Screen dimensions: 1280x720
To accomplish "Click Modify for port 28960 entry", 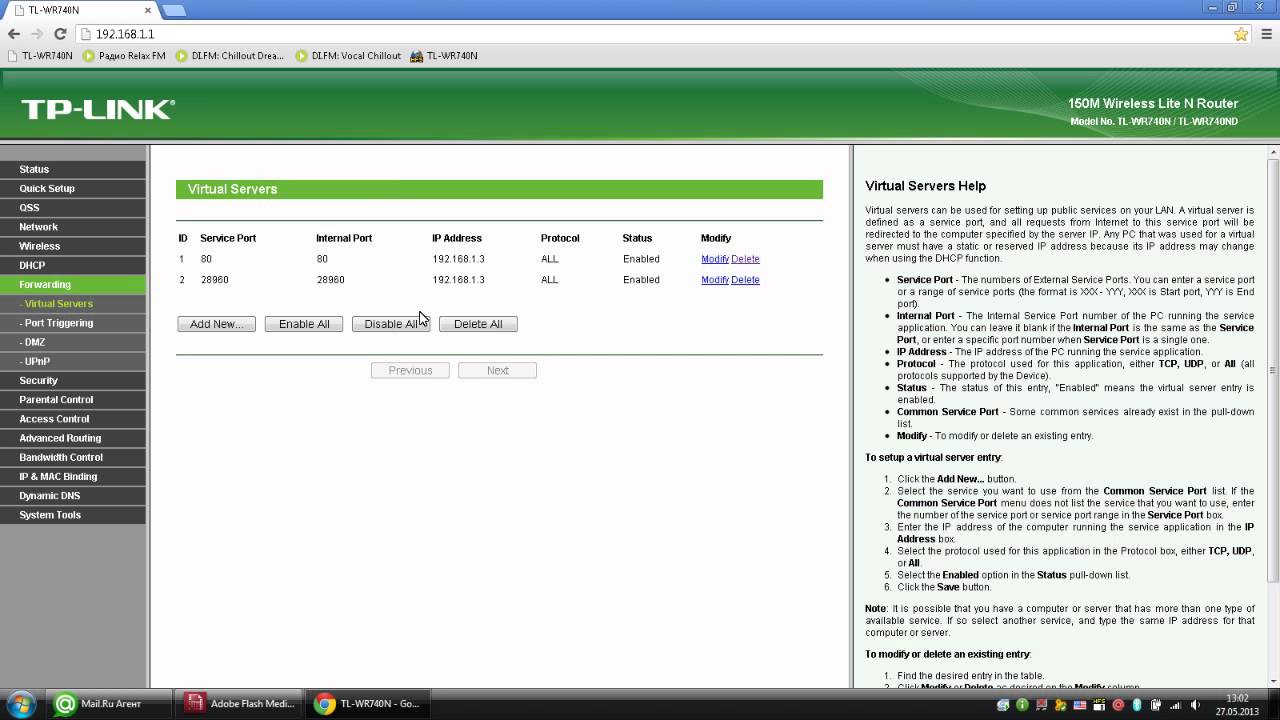I will pyautogui.click(x=715, y=280).
